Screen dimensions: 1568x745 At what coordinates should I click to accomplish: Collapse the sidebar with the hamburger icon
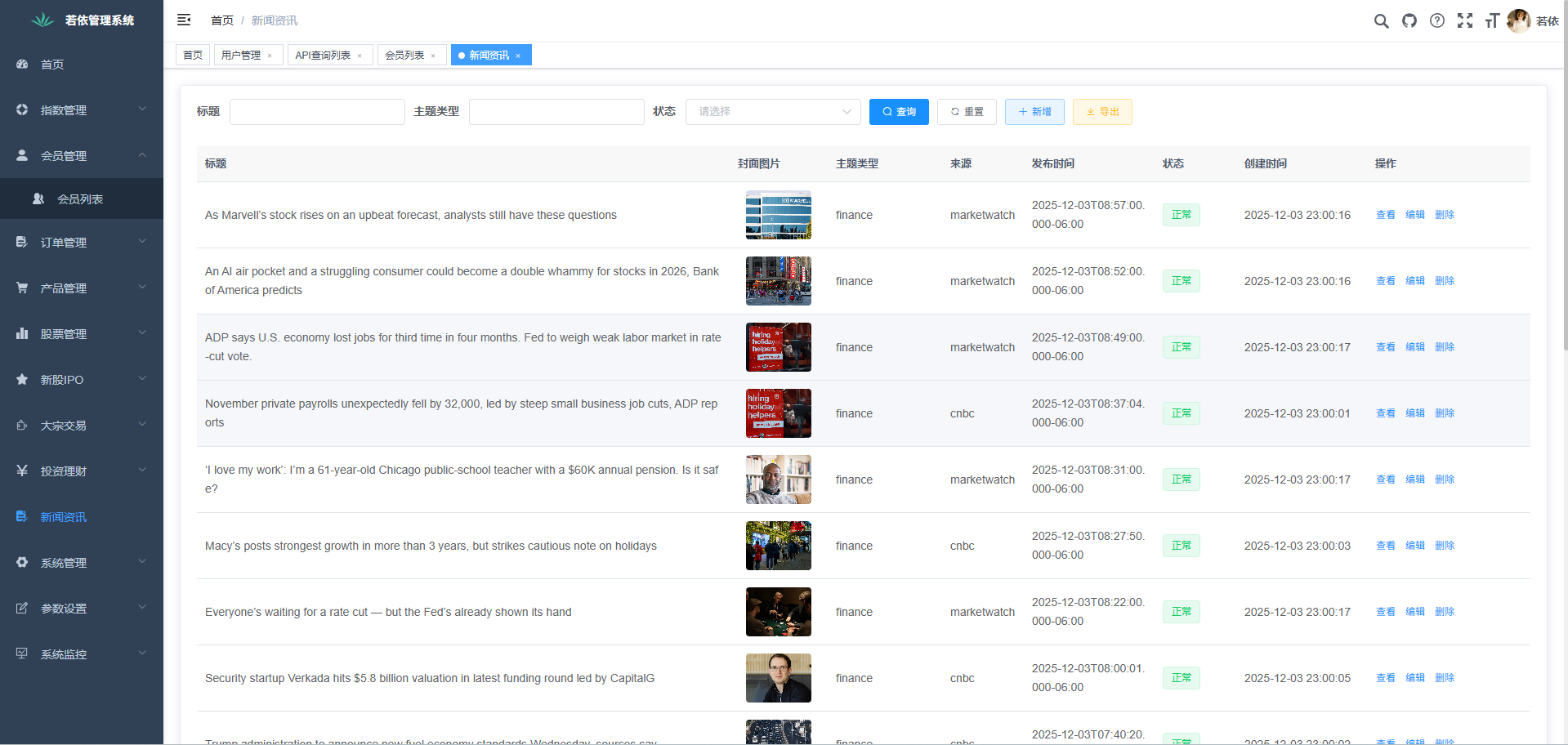click(x=184, y=20)
